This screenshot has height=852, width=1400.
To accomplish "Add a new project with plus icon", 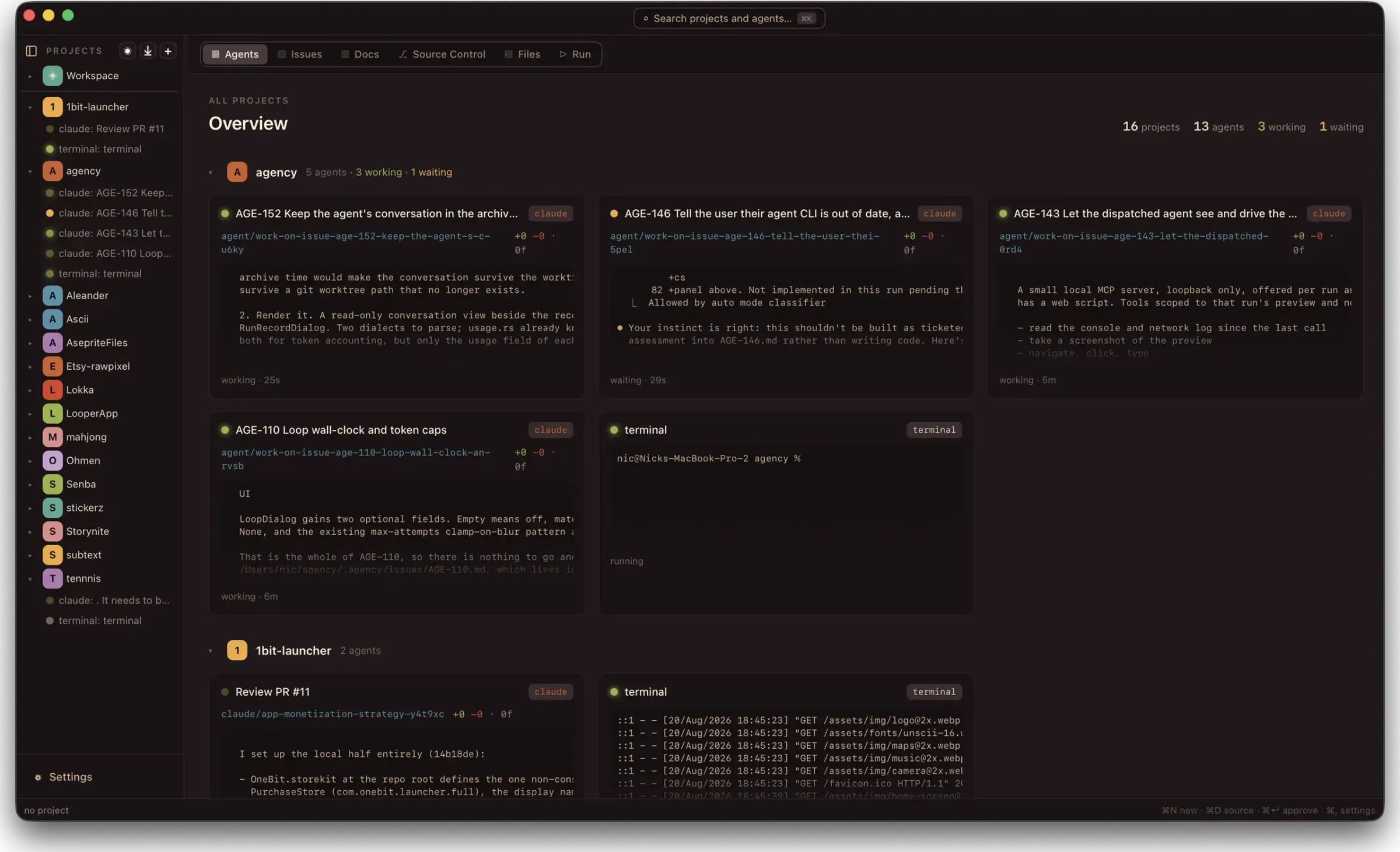I will pos(168,51).
